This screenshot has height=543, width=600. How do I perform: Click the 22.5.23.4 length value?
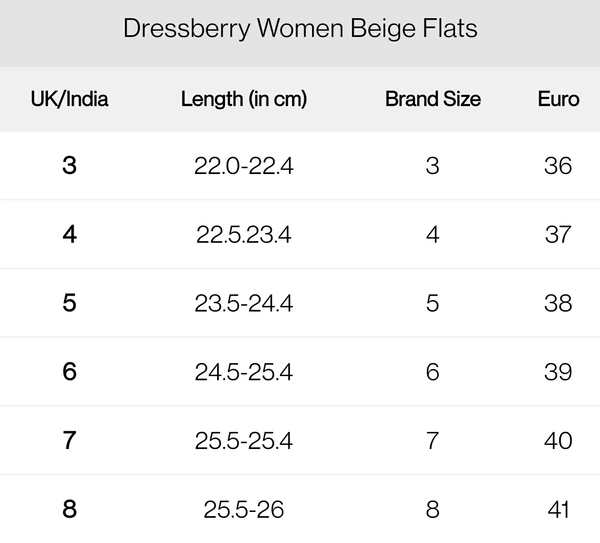(x=244, y=235)
